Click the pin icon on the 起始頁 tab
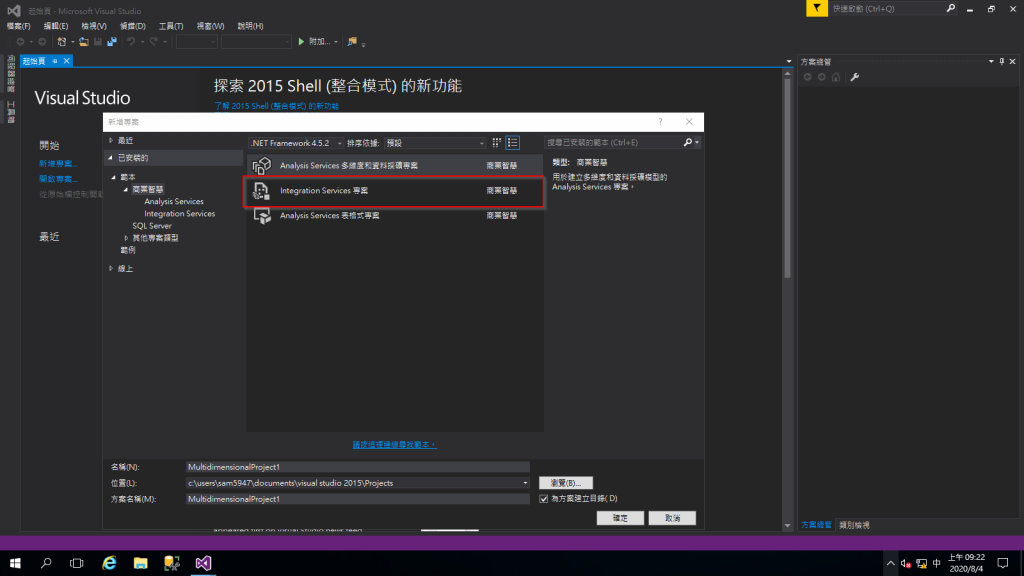This screenshot has width=1024, height=576. pyautogui.click(x=55, y=61)
